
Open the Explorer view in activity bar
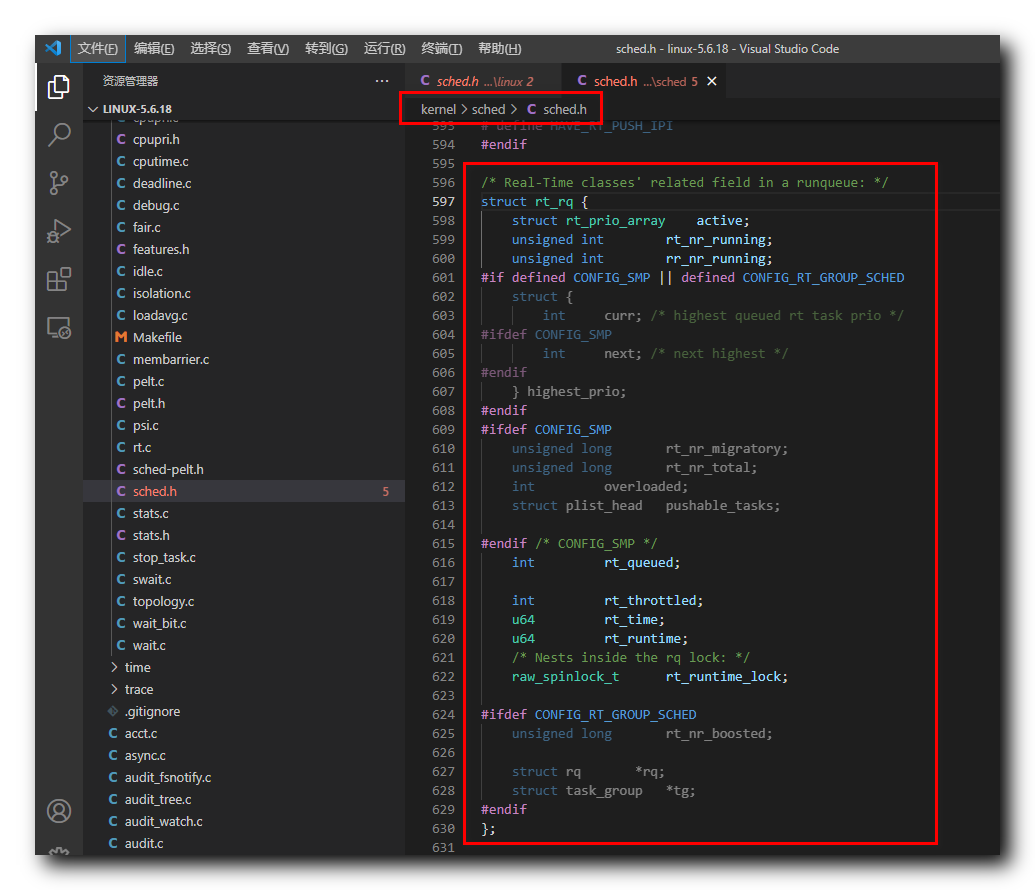(x=59, y=86)
